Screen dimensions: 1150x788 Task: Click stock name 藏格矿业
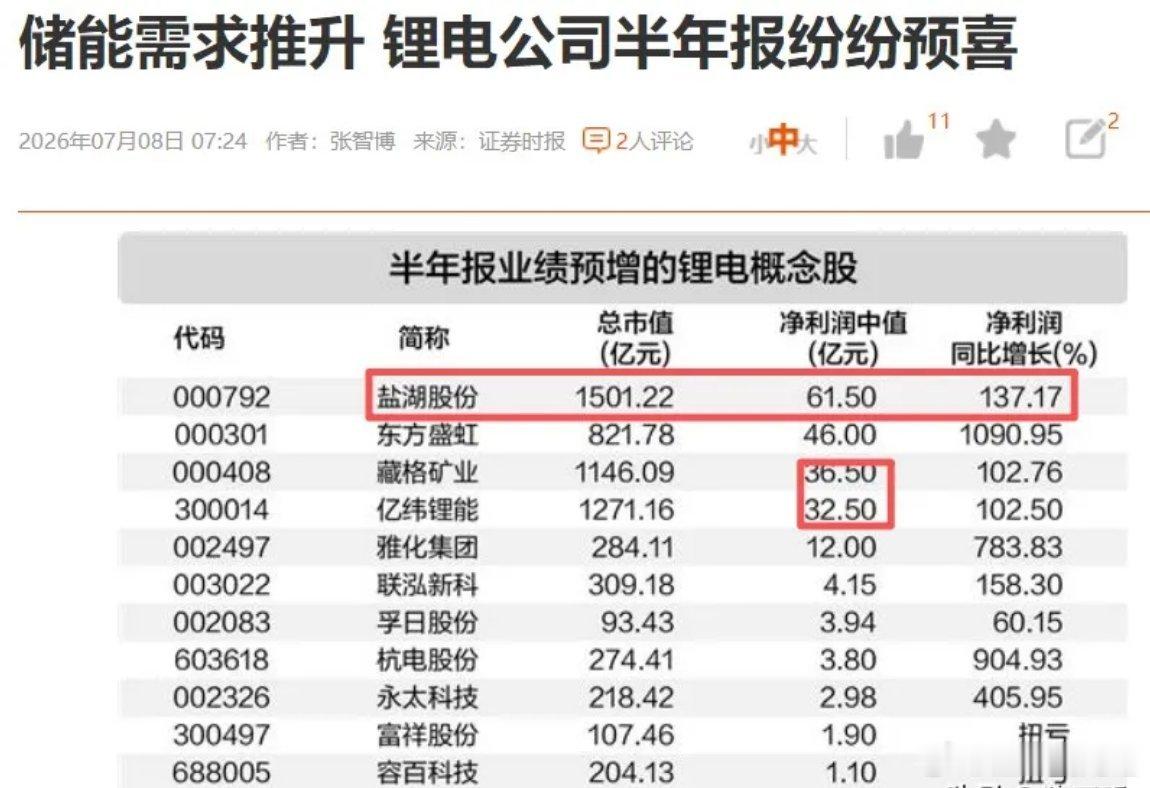click(x=428, y=473)
